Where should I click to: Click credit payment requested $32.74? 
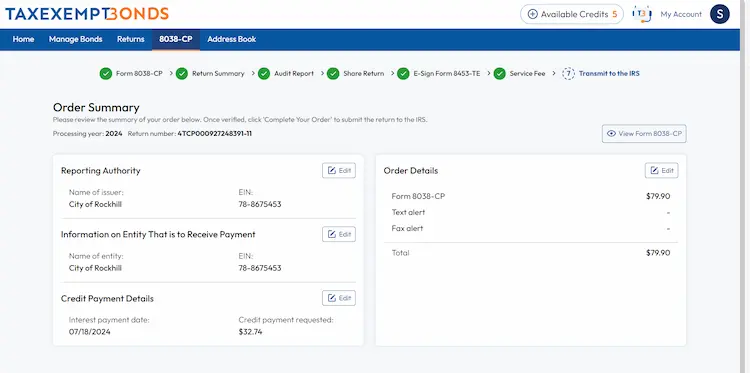(x=250, y=332)
